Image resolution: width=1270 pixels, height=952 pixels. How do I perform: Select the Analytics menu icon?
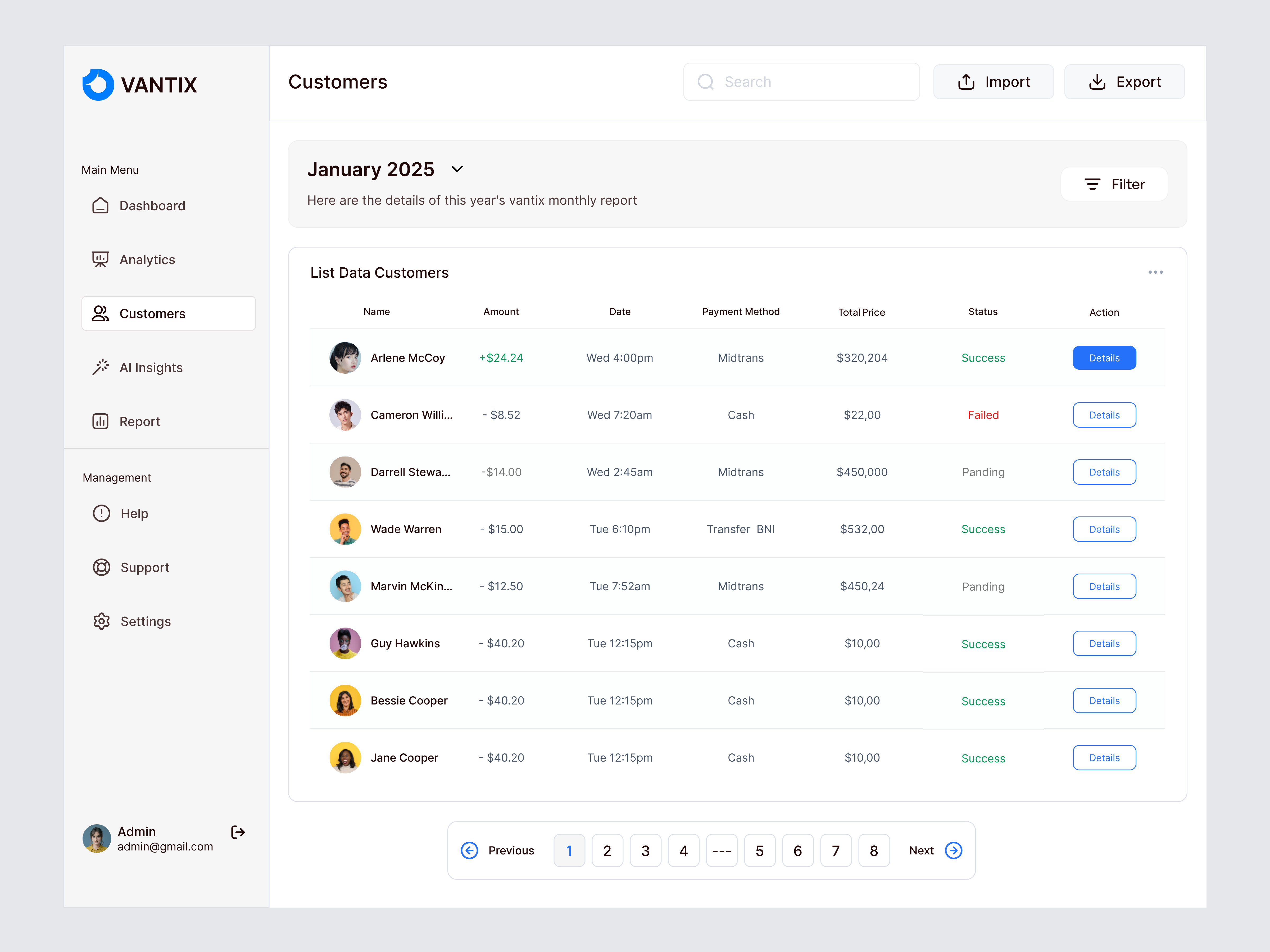[x=101, y=259]
